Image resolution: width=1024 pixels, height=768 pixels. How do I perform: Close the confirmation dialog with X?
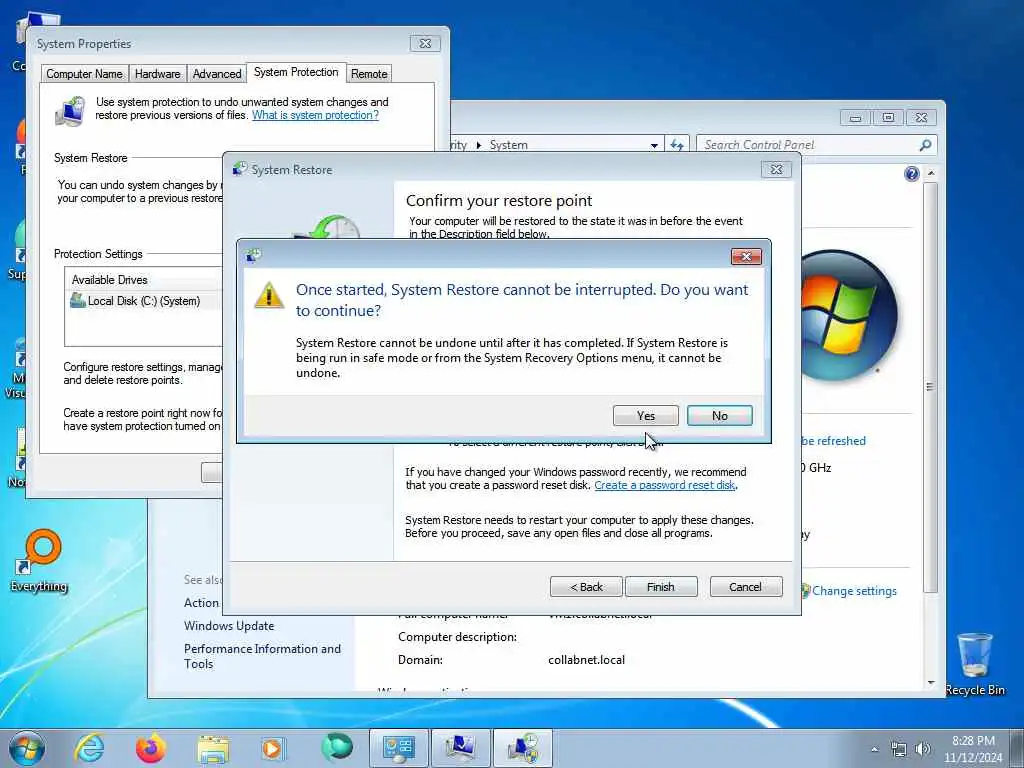pos(746,257)
